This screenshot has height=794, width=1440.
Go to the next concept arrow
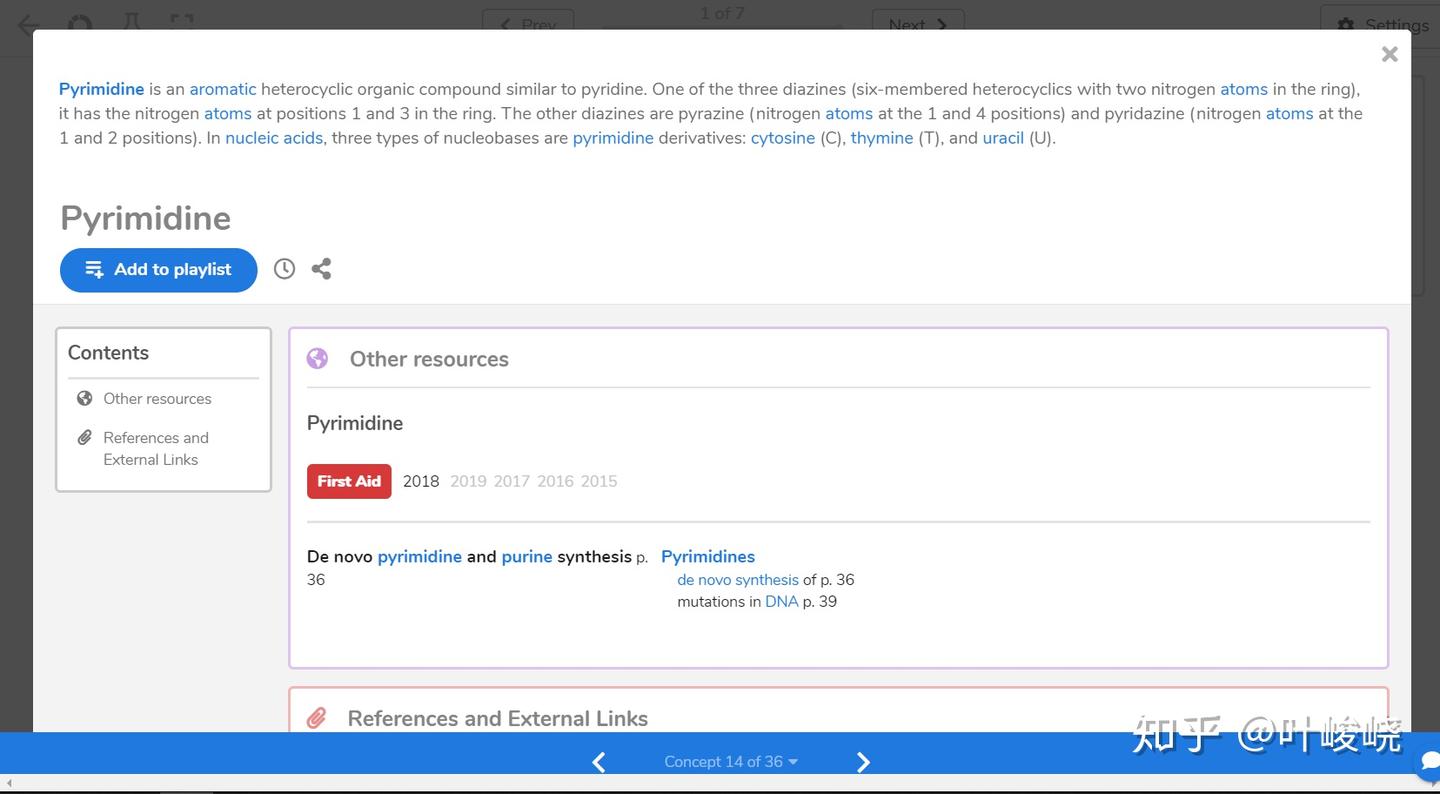click(x=863, y=762)
